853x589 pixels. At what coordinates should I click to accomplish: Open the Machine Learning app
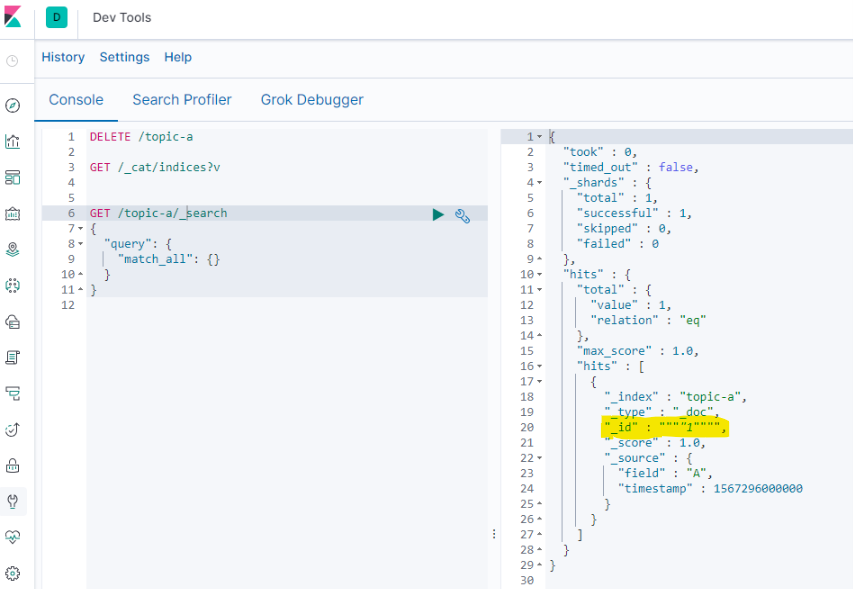(x=14, y=285)
